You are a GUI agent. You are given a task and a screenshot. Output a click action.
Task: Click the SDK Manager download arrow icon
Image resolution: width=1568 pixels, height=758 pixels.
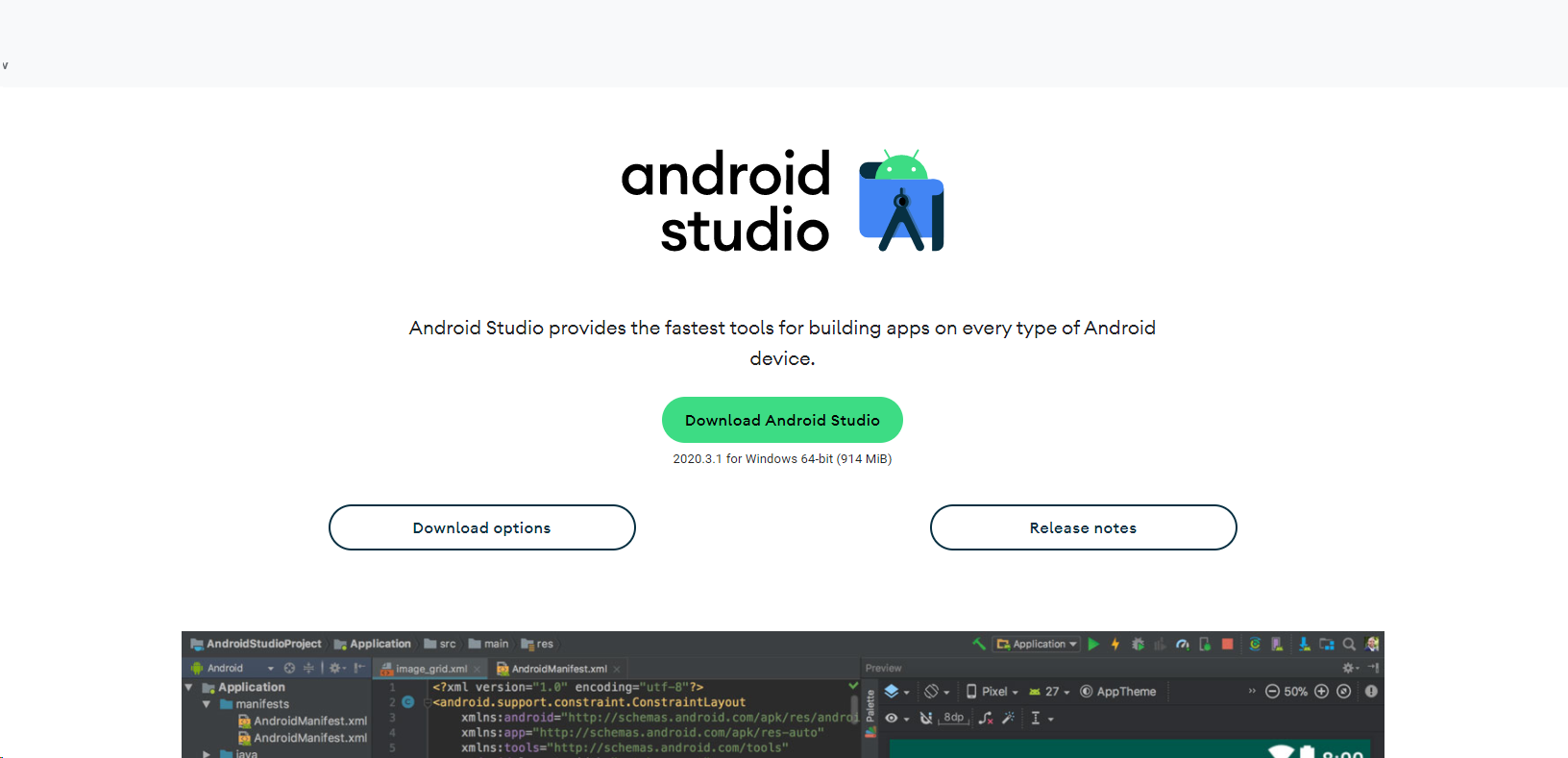click(x=1304, y=644)
